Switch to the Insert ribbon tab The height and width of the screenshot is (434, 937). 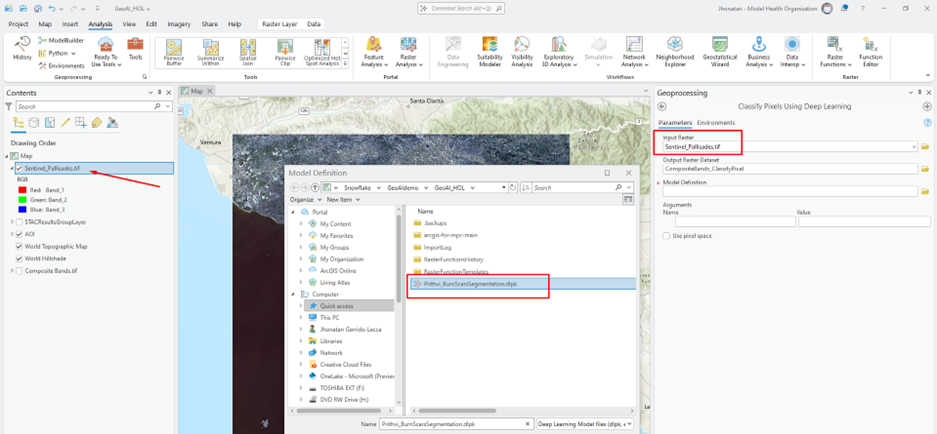point(69,25)
